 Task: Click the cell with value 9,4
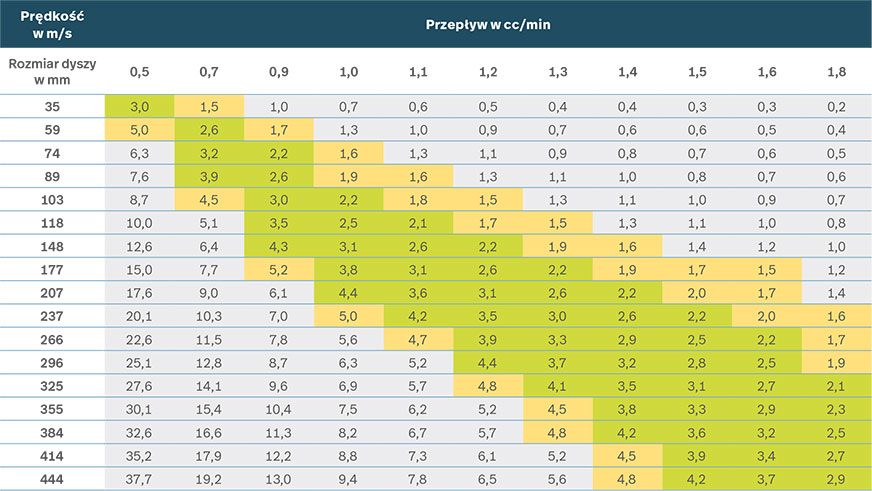(348, 478)
